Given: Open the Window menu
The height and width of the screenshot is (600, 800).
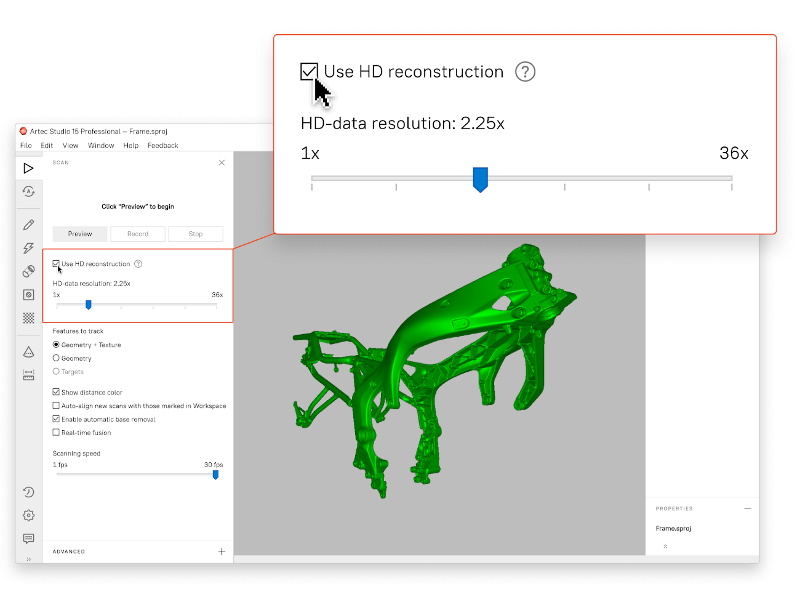Looking at the screenshot, I should pyautogui.click(x=101, y=146).
